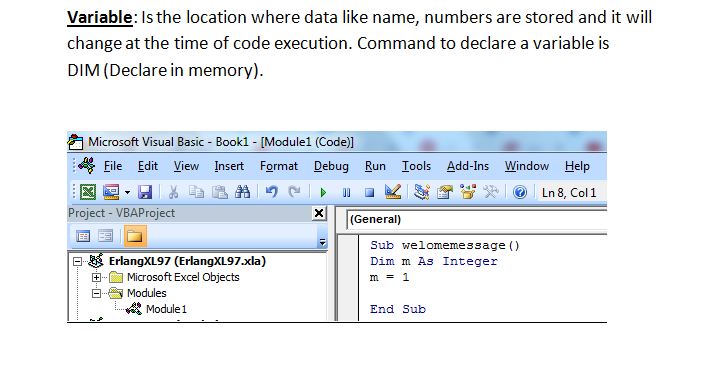Click code line 'End Sub'
The image size is (718, 365).
398,309
